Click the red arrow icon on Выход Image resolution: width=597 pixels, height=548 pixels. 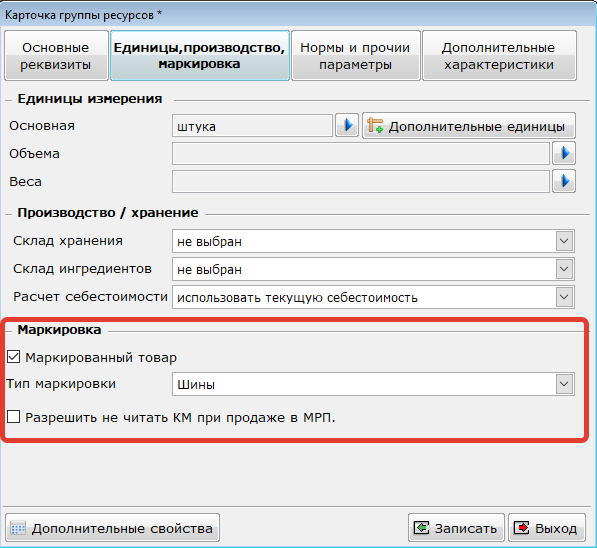(x=522, y=528)
